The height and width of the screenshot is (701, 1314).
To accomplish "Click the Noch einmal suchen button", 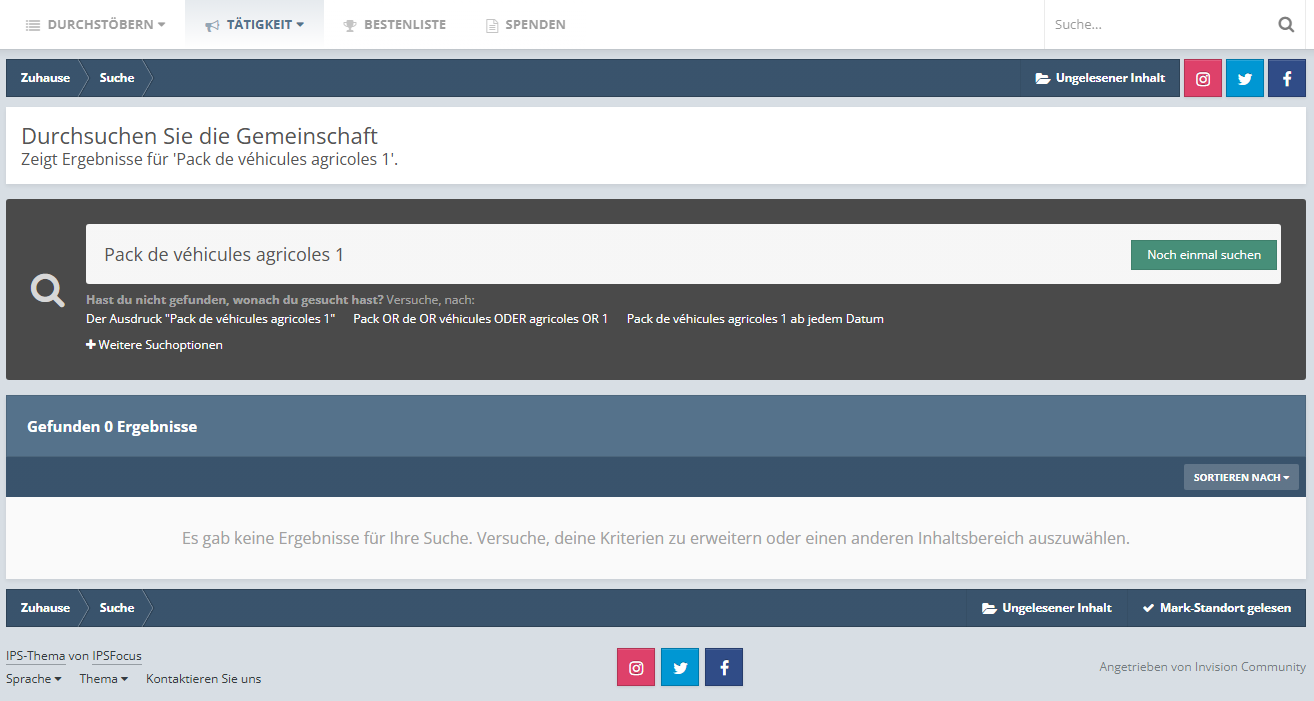I will coord(1204,255).
